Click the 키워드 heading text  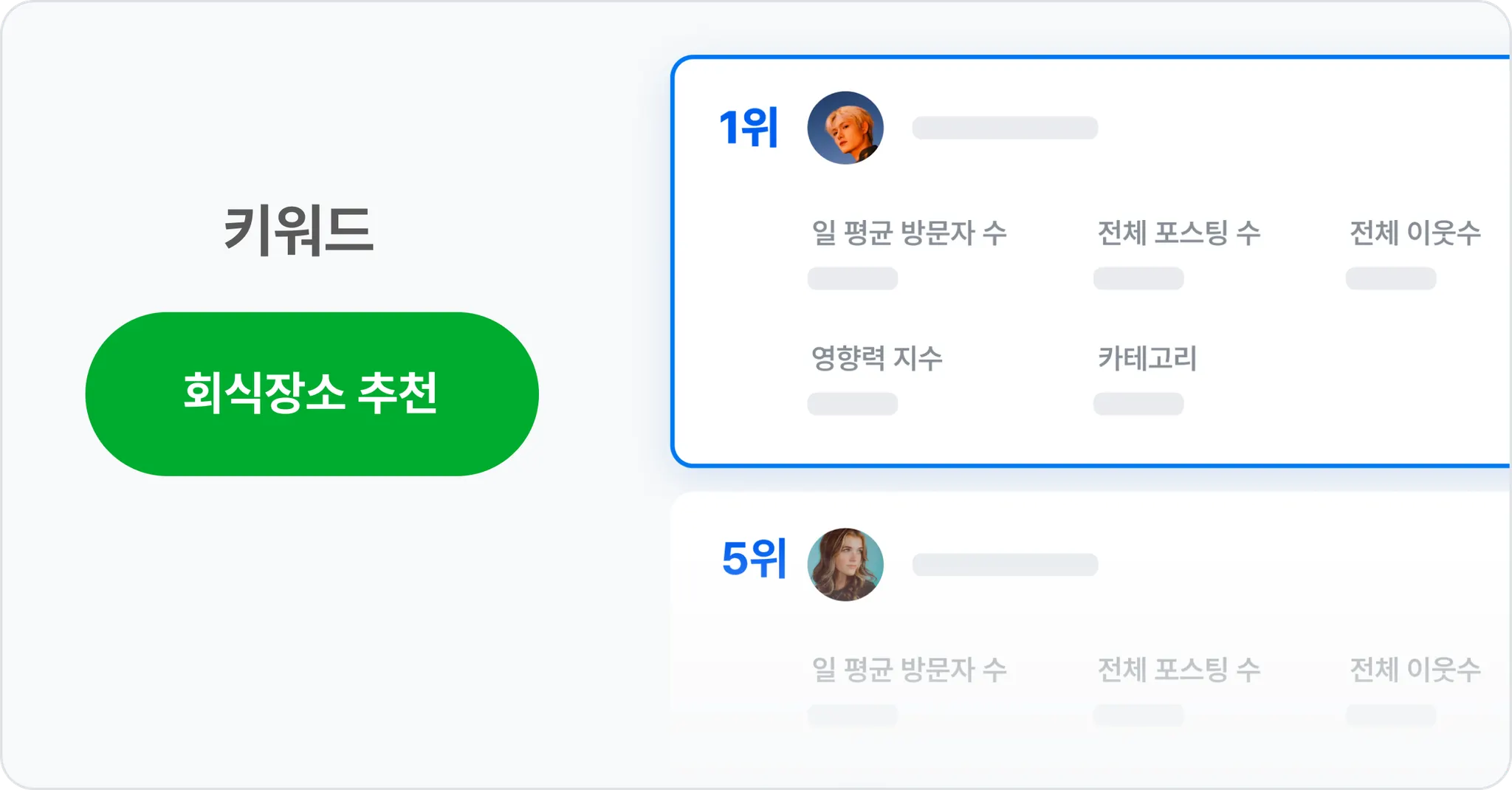[x=299, y=230]
